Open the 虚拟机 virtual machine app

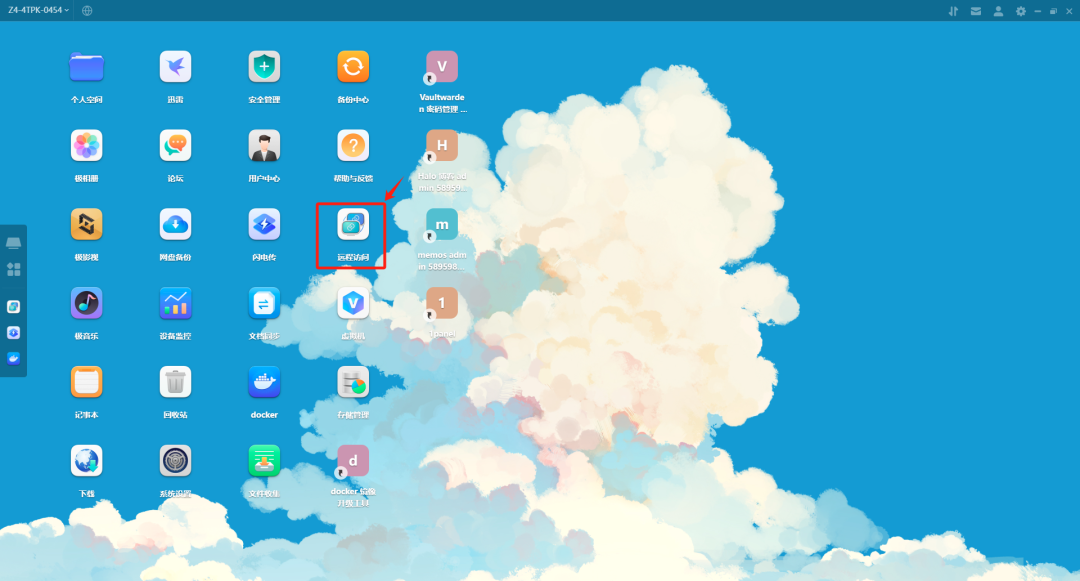[x=353, y=302]
